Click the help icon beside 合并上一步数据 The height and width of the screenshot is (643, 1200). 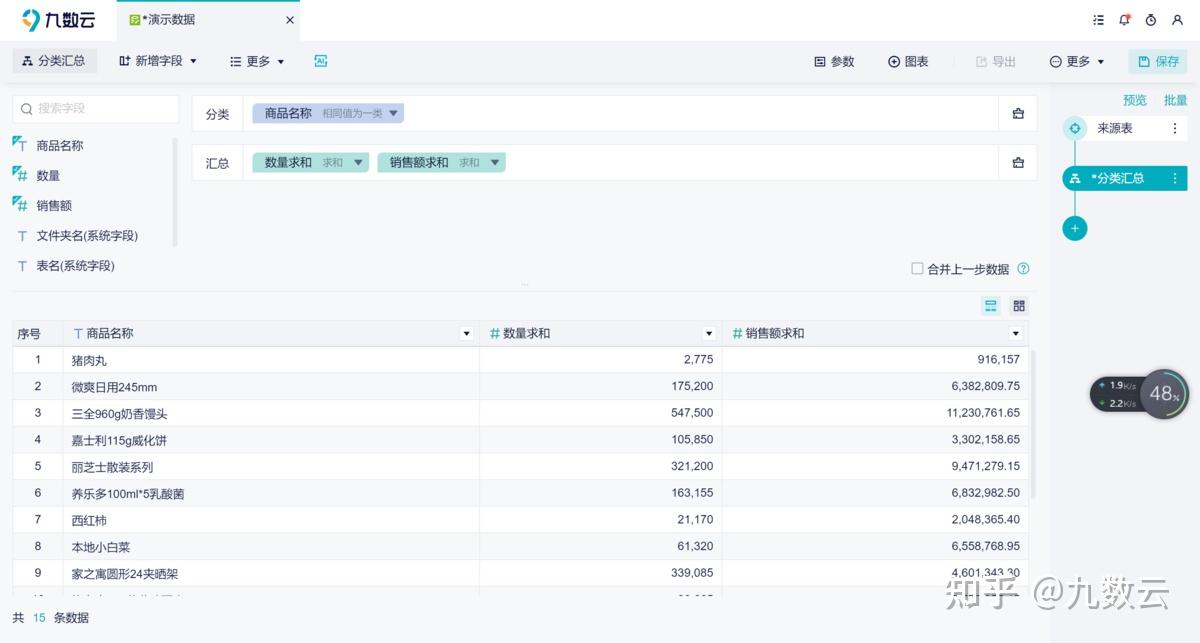1023,268
